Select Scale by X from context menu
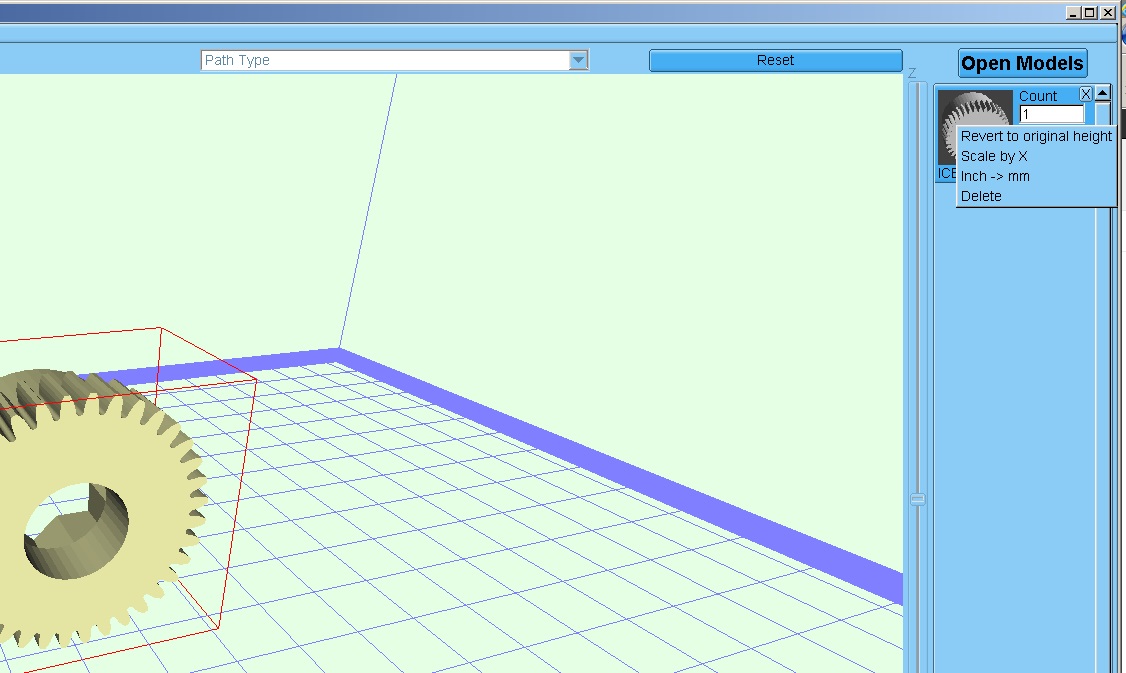This screenshot has width=1126, height=673. click(994, 156)
